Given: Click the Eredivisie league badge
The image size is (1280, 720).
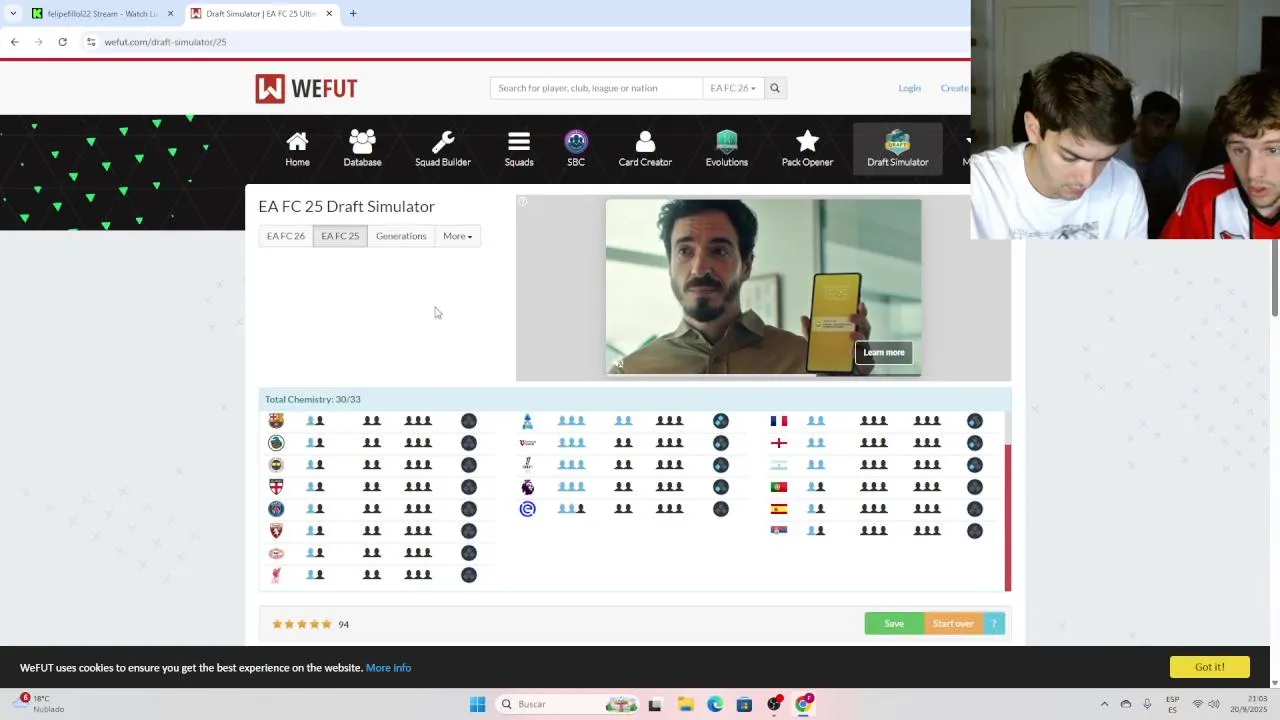Looking at the screenshot, I should [527, 509].
